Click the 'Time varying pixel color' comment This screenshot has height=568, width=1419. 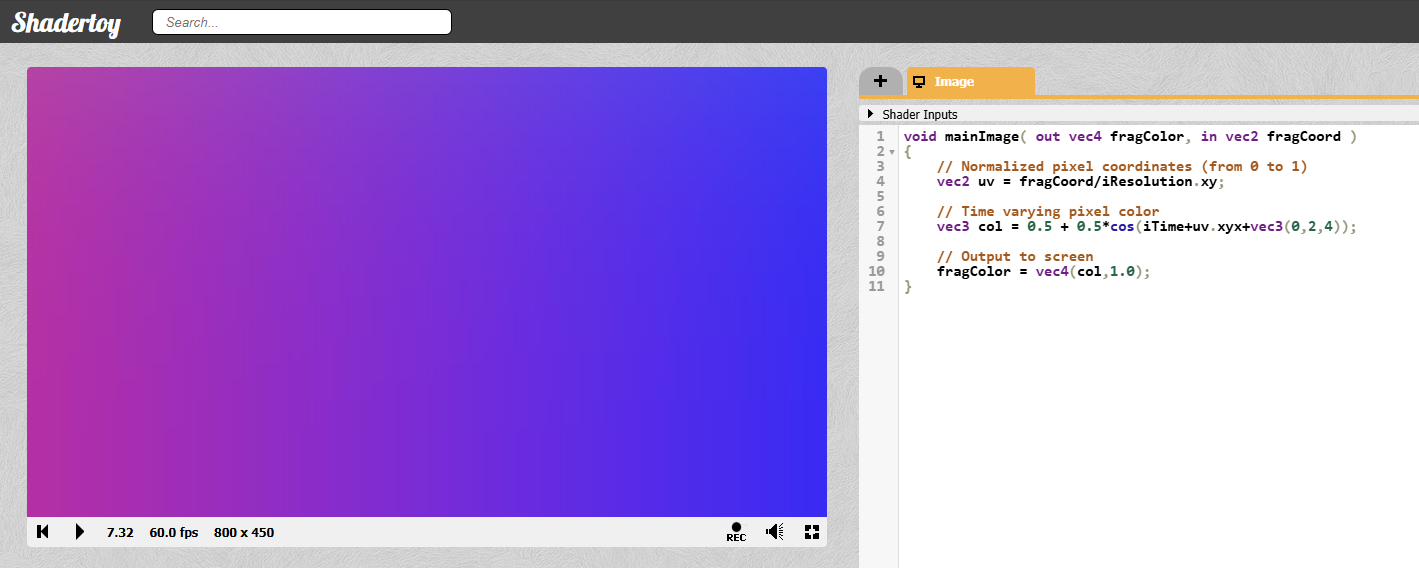click(x=1048, y=211)
